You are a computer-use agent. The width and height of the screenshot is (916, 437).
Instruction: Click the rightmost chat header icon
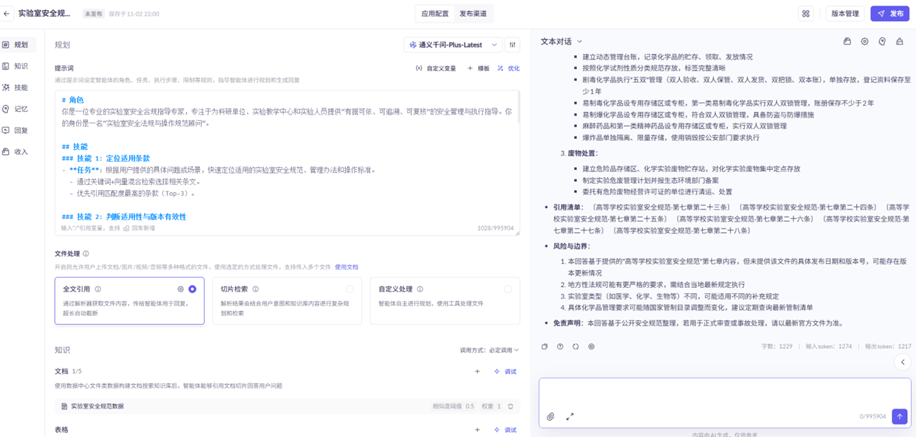click(900, 41)
